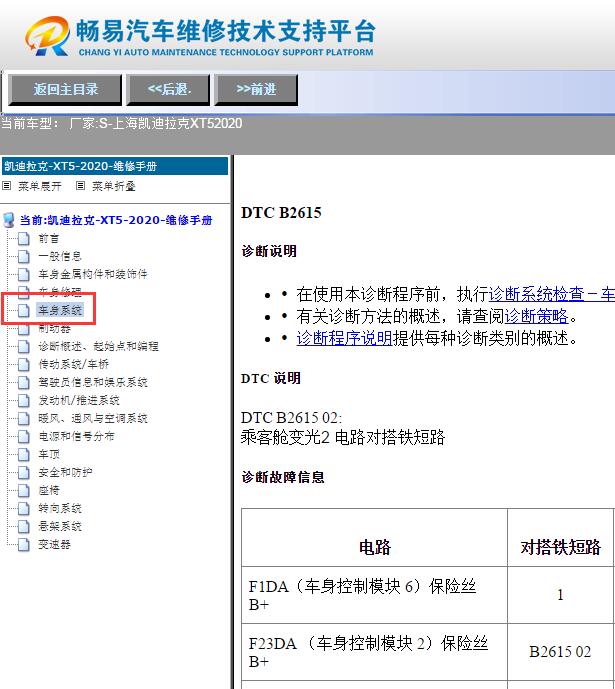The width and height of the screenshot is (615, 689).
Task: Click the table cell containing 1
Action: tap(560, 595)
